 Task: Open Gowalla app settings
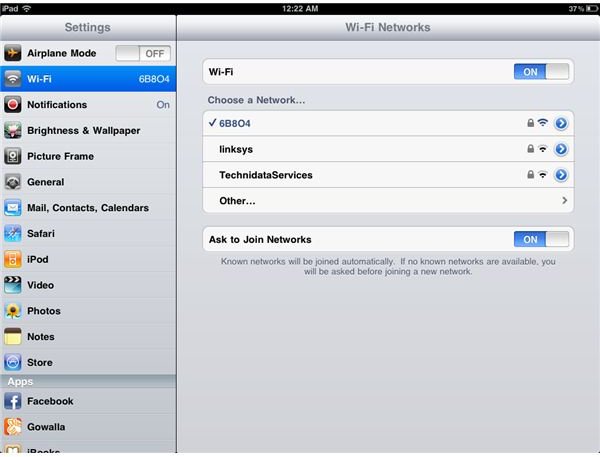pos(88,427)
